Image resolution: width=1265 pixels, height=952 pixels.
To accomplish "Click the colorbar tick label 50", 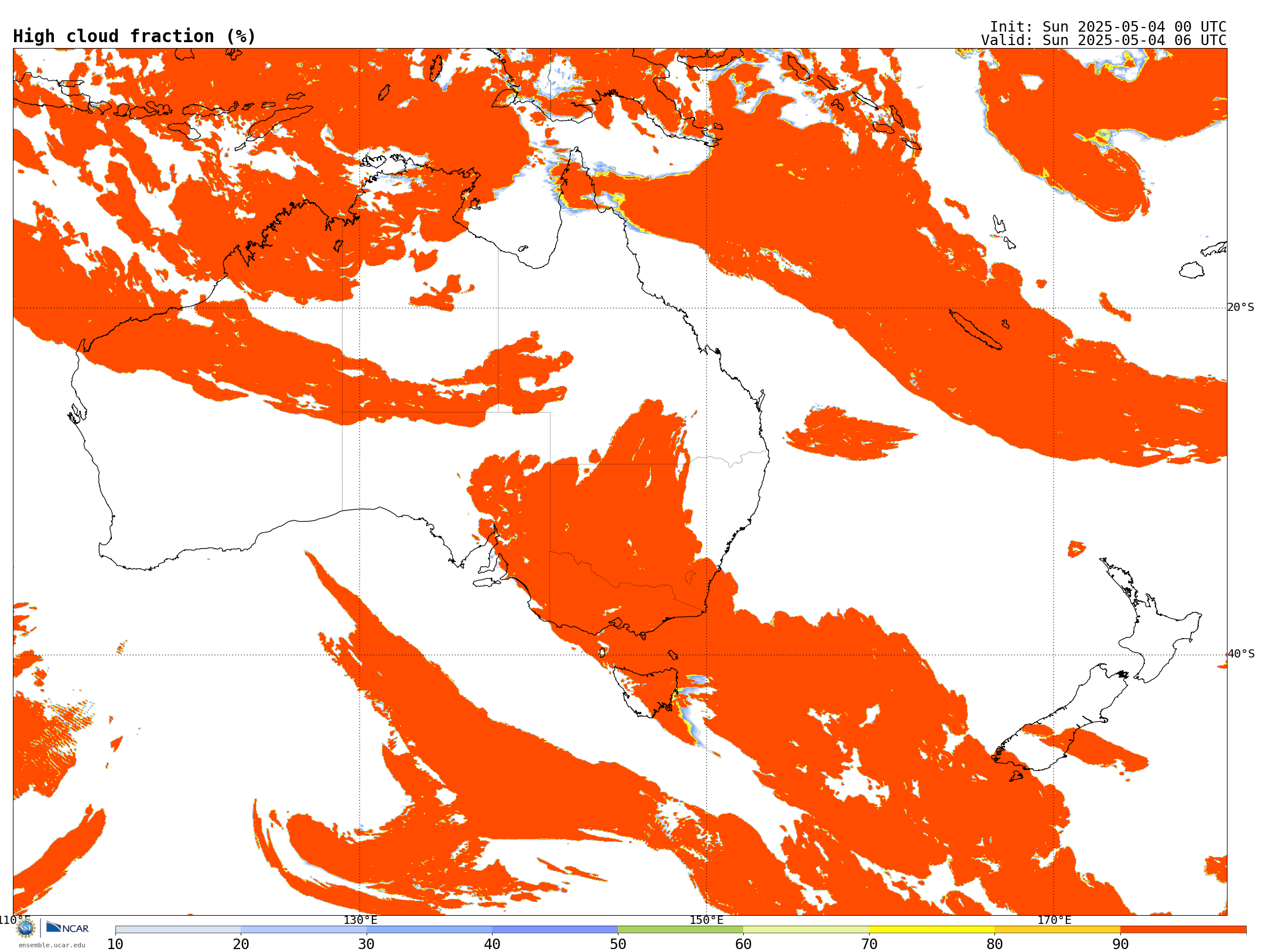I will [x=618, y=944].
